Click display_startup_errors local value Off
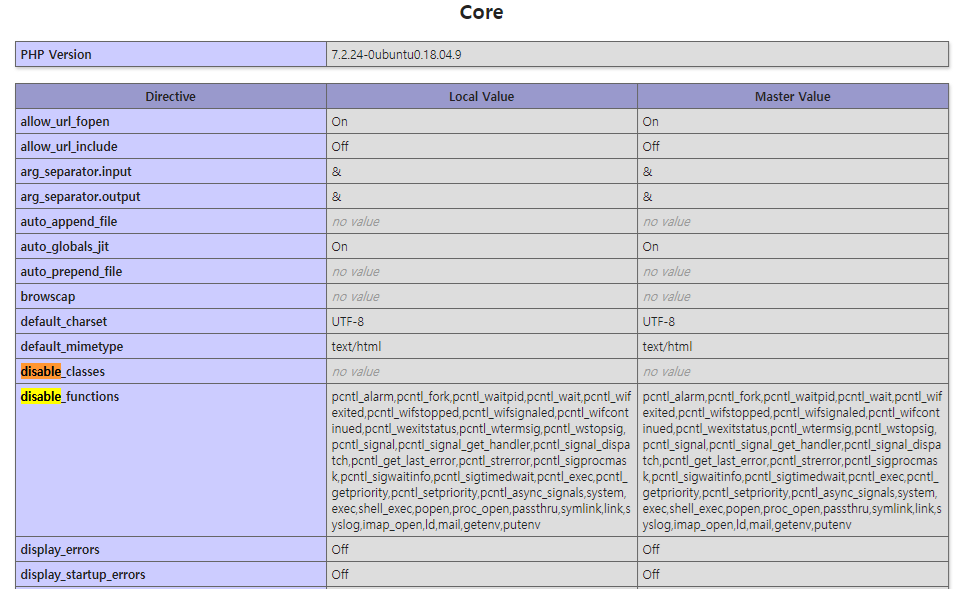961x589 pixels. click(340, 575)
